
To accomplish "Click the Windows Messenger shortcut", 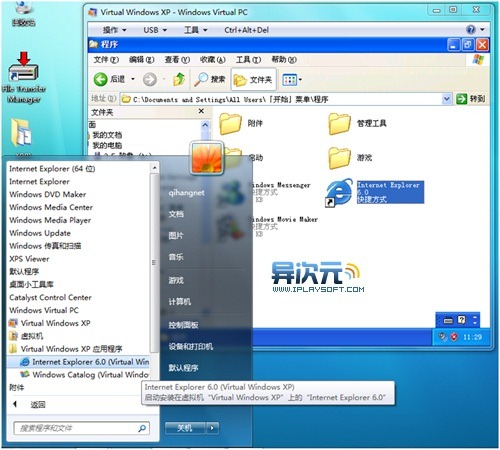I will tap(280, 192).
